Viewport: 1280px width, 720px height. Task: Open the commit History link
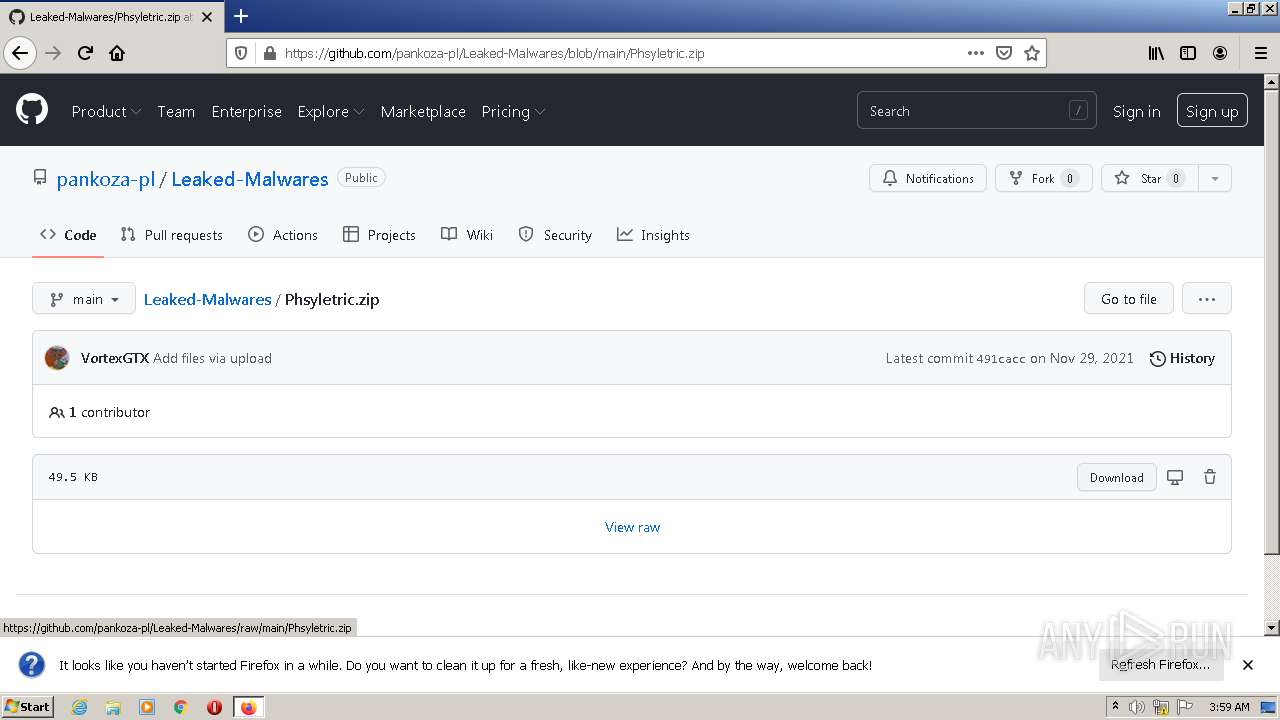(x=1182, y=358)
